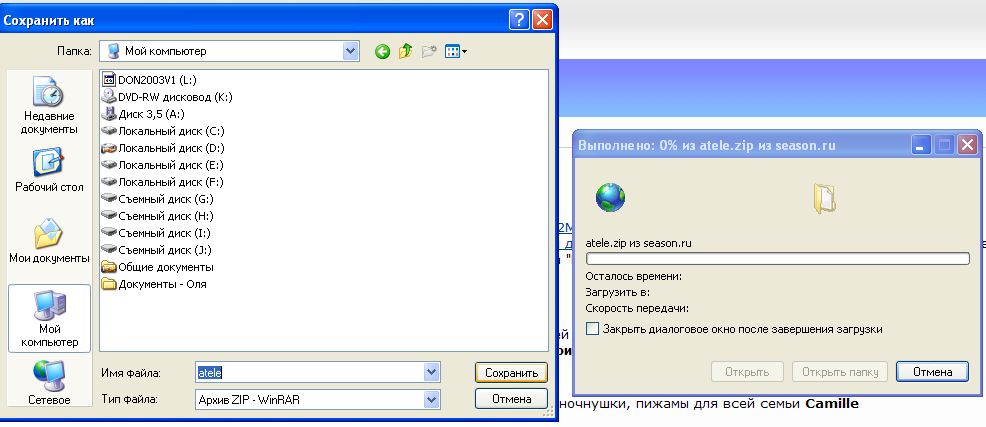Click the file name field with atele
The image size is (986, 427).
tap(318, 372)
